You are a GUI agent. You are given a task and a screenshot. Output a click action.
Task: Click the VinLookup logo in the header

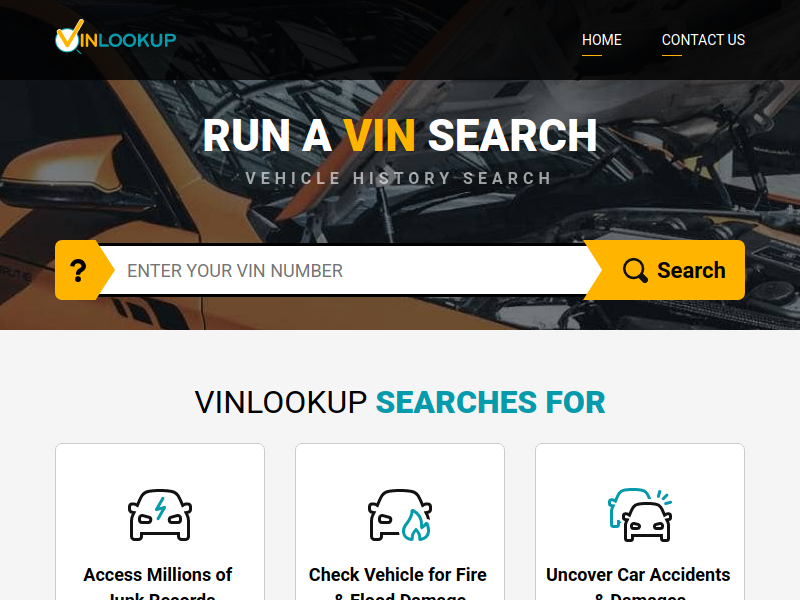116,37
